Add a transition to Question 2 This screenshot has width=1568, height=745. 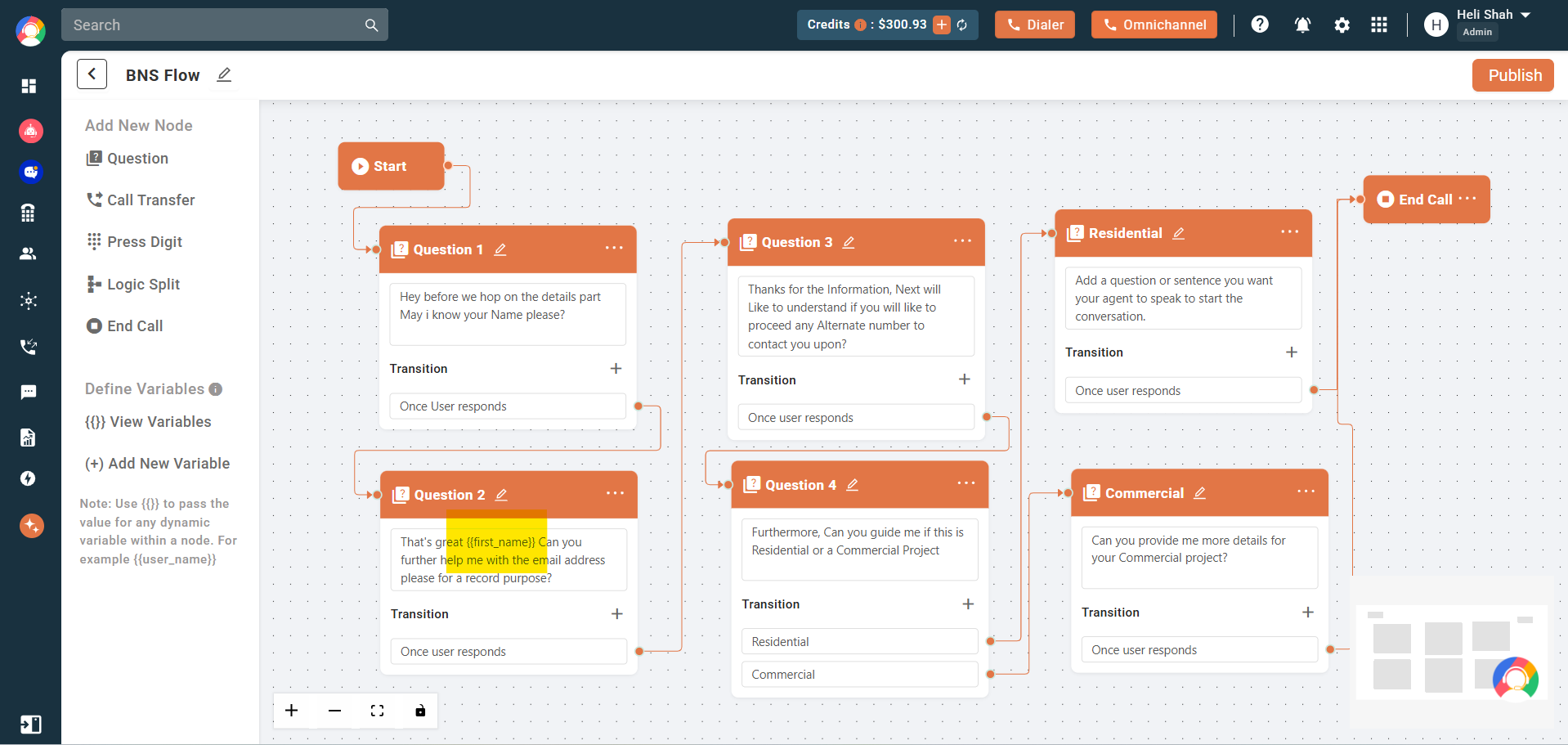tap(617, 613)
